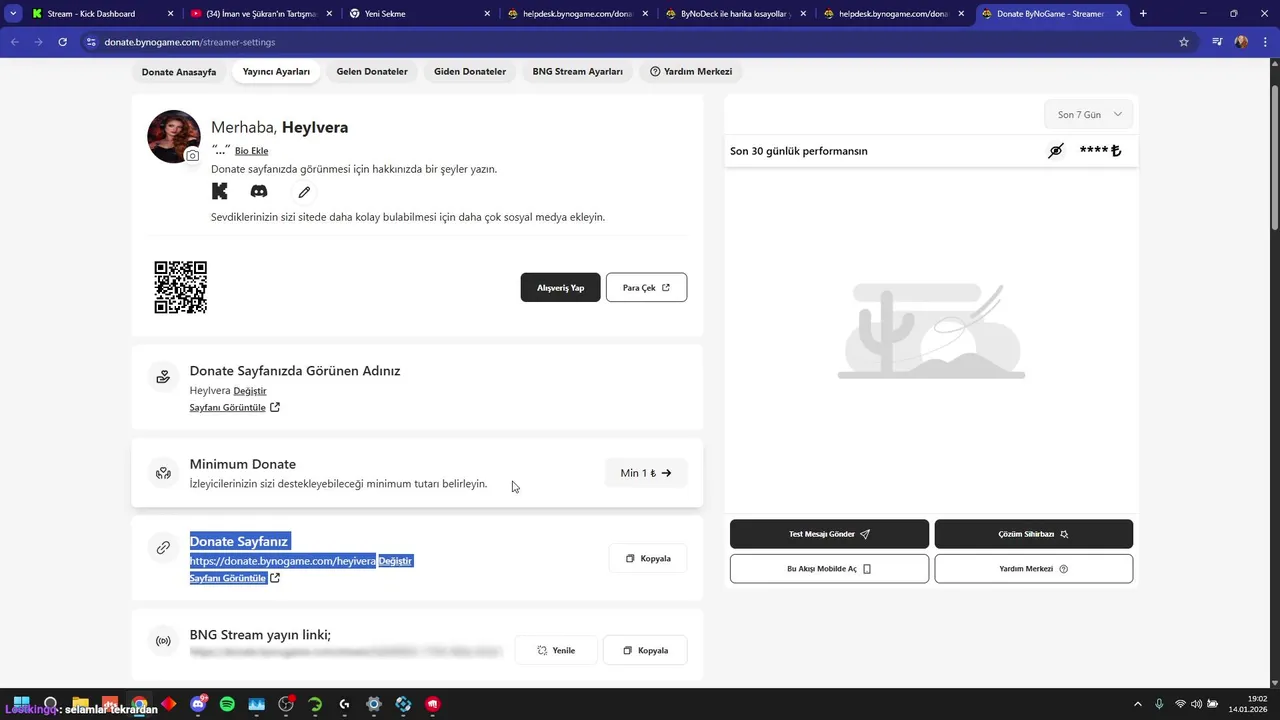
Task: Change profile photo via camera icon
Action: pyautogui.click(x=193, y=155)
